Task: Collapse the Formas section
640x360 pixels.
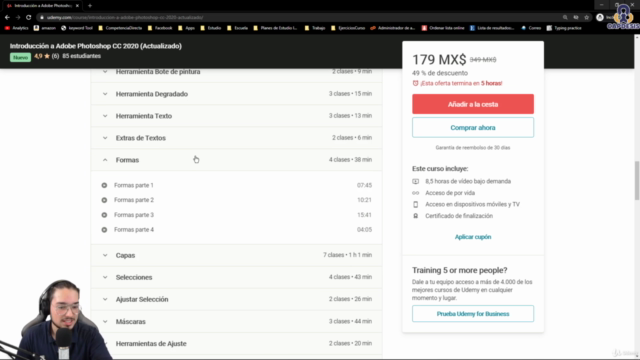Action: 236,160
